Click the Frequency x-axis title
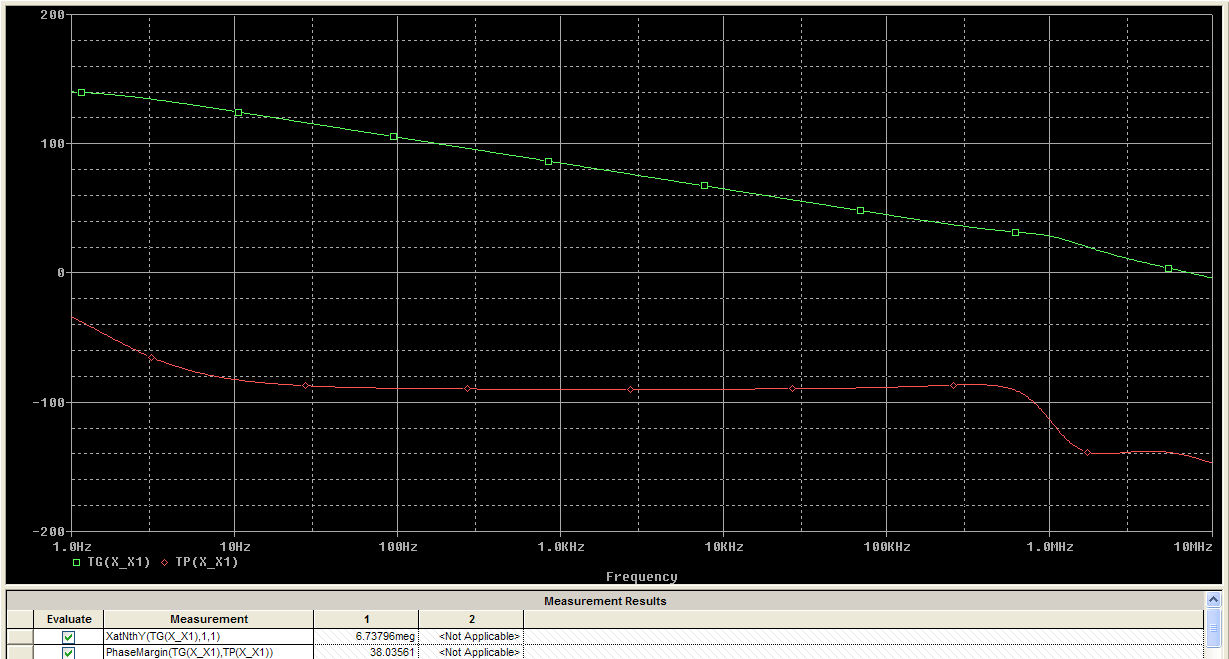The image size is (1229, 659). coord(641,577)
